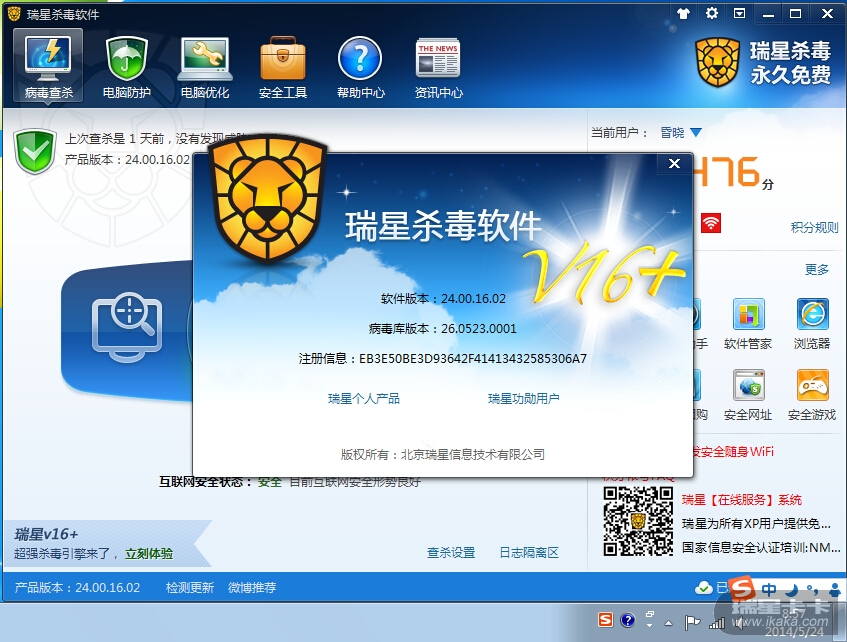Open 查杀设置 scan settings

(451, 553)
